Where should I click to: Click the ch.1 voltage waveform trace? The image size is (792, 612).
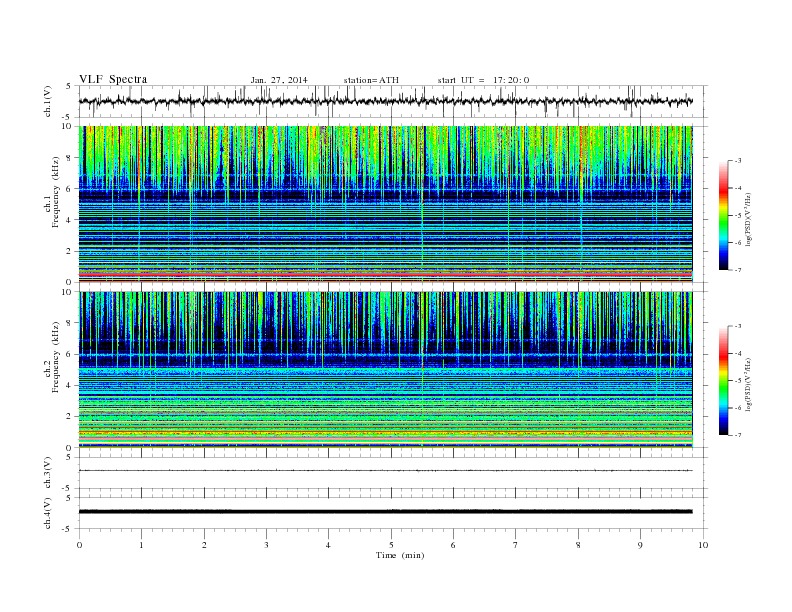click(x=385, y=101)
